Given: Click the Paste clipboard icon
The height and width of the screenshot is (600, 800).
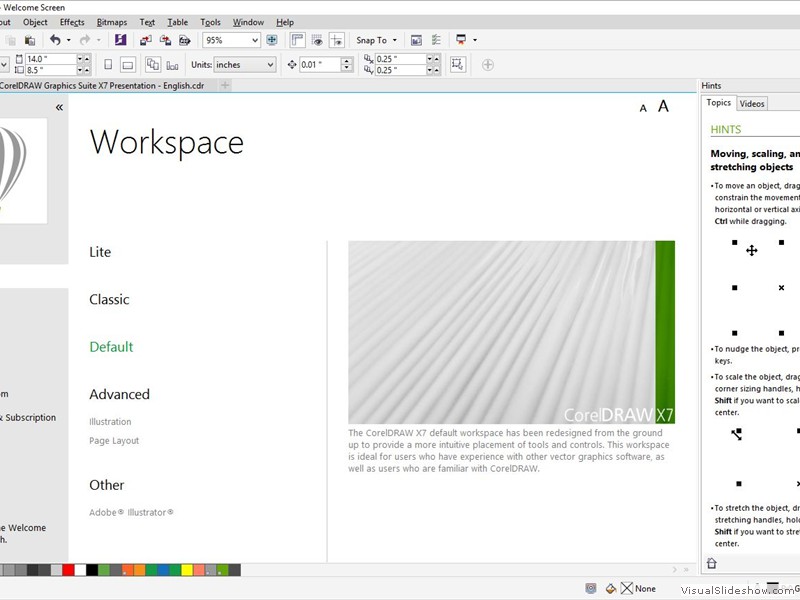Looking at the screenshot, I should point(30,40).
